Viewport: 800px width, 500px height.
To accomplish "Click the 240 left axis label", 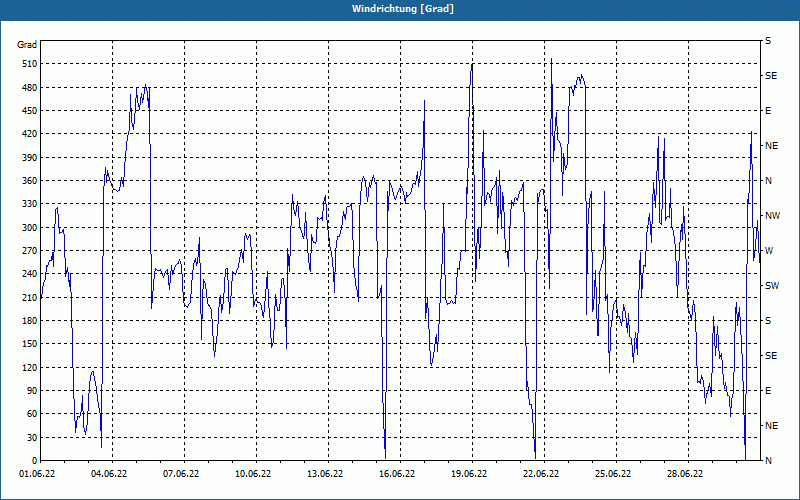I will pyautogui.click(x=30, y=274).
